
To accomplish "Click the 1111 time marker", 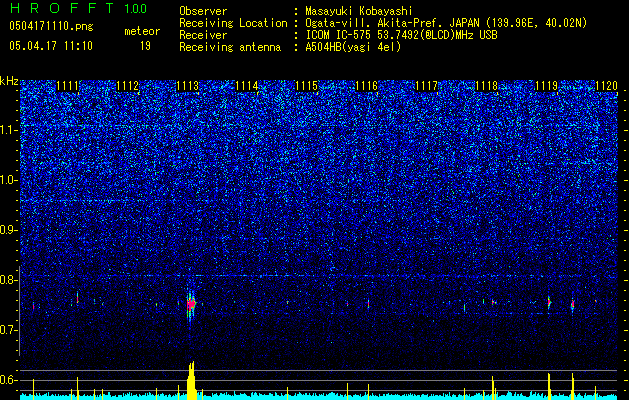I will pyautogui.click(x=67, y=86).
